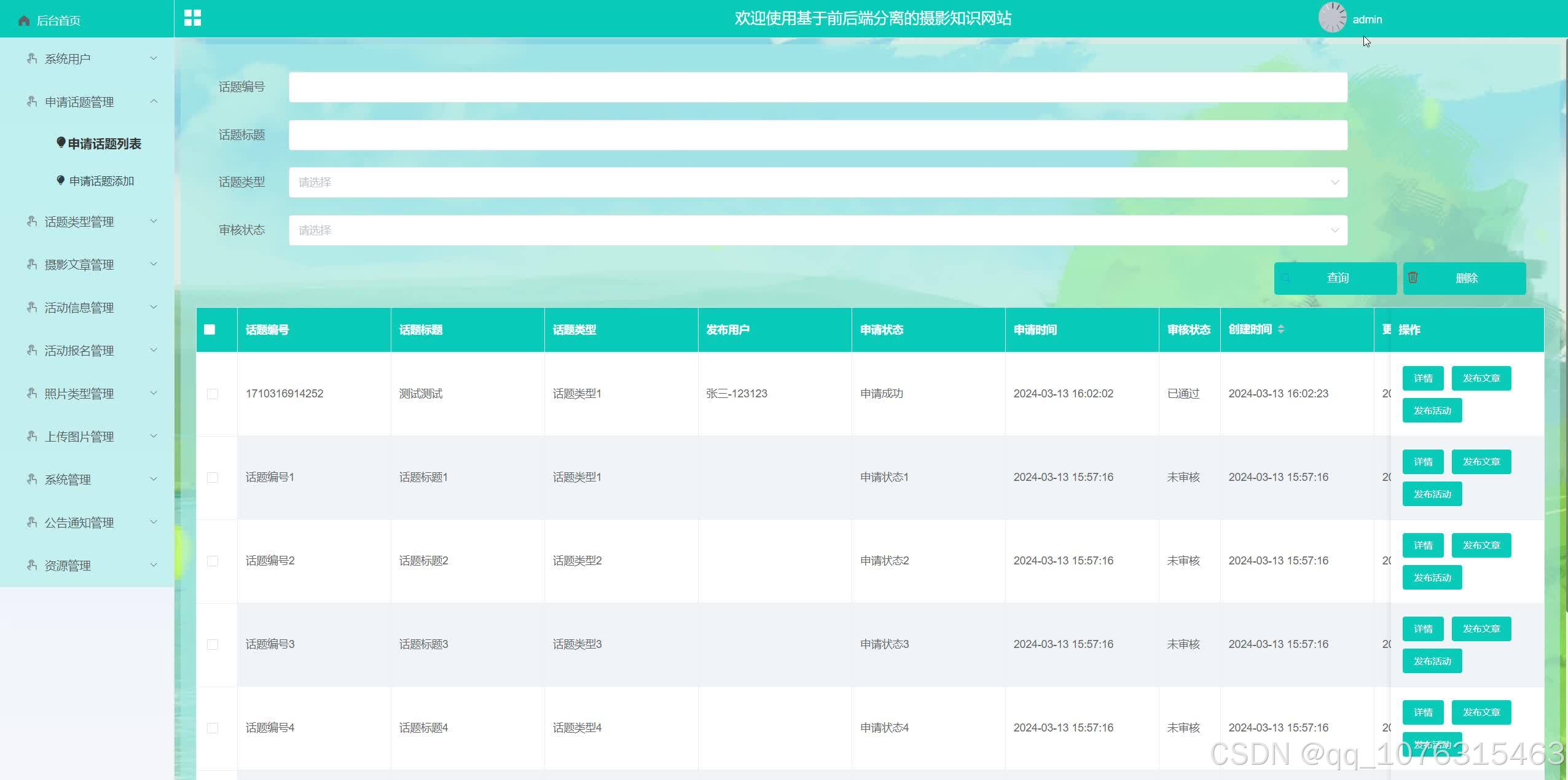
Task: Click the home icon beside 后台首页
Action: coord(24,21)
